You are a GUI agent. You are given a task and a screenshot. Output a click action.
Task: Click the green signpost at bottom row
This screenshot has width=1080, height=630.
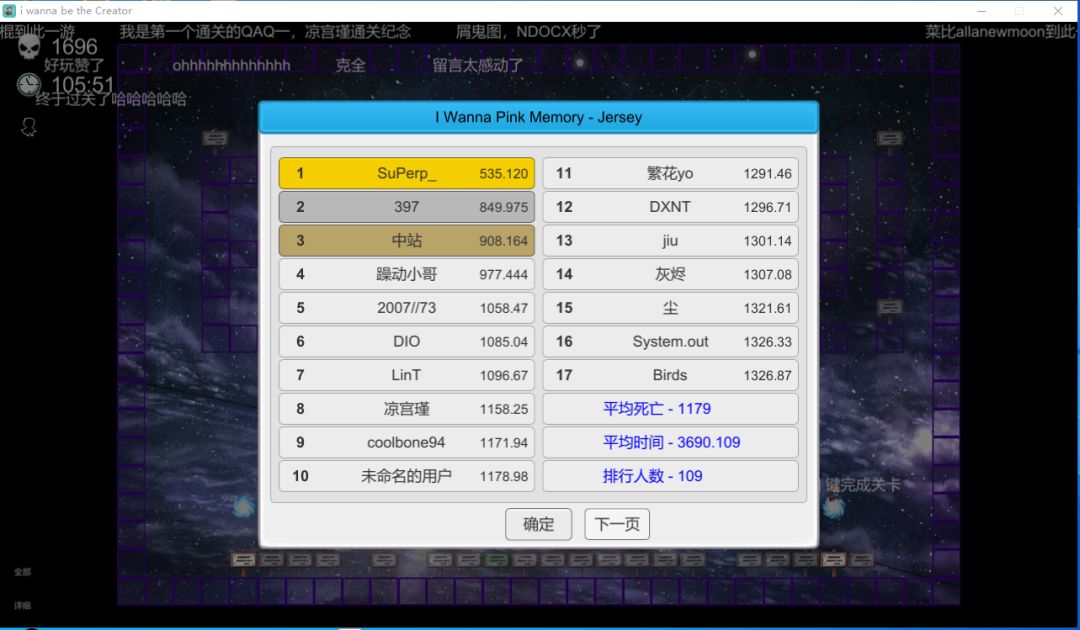pos(497,560)
